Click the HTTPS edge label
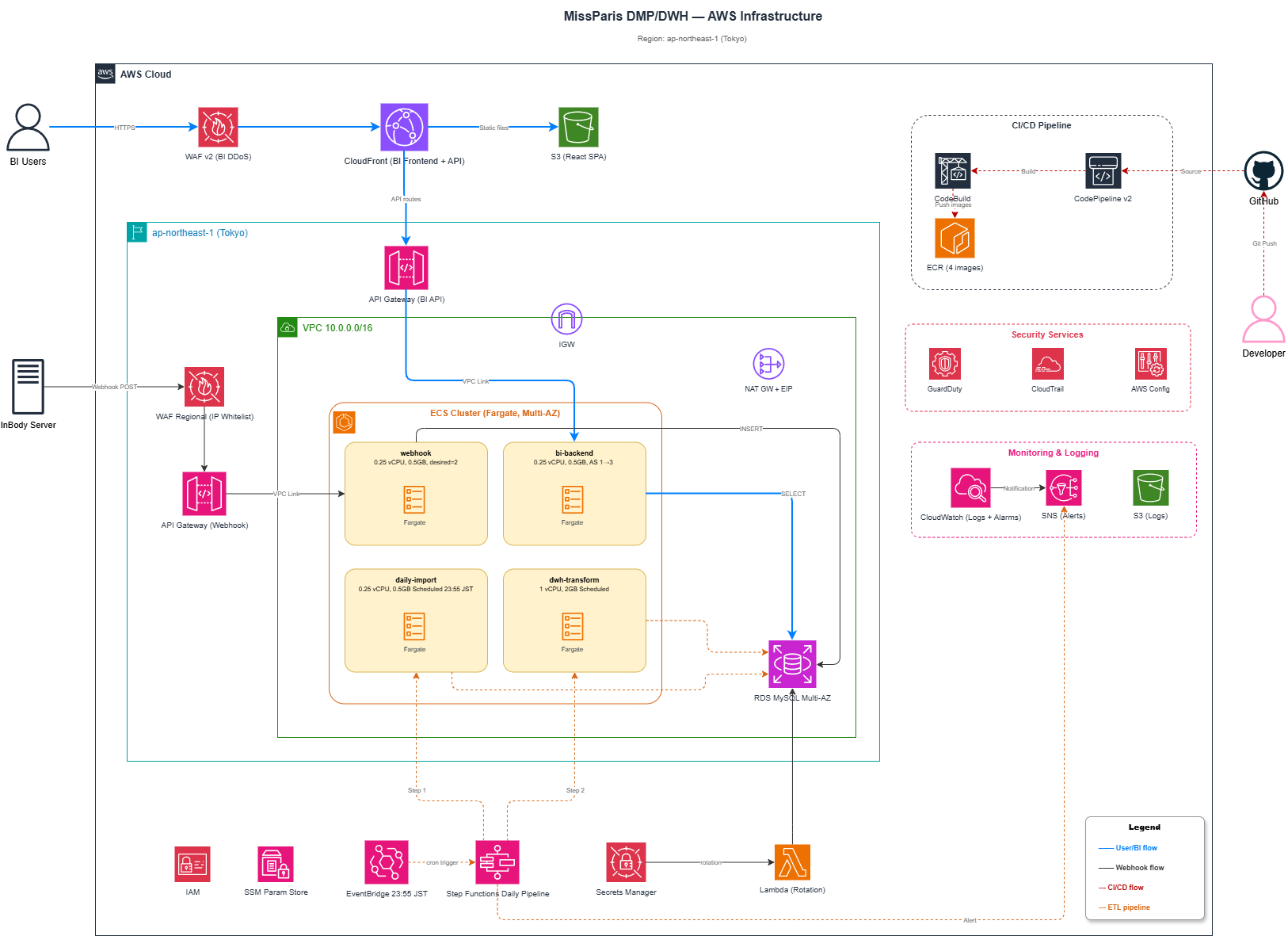 click(x=125, y=128)
